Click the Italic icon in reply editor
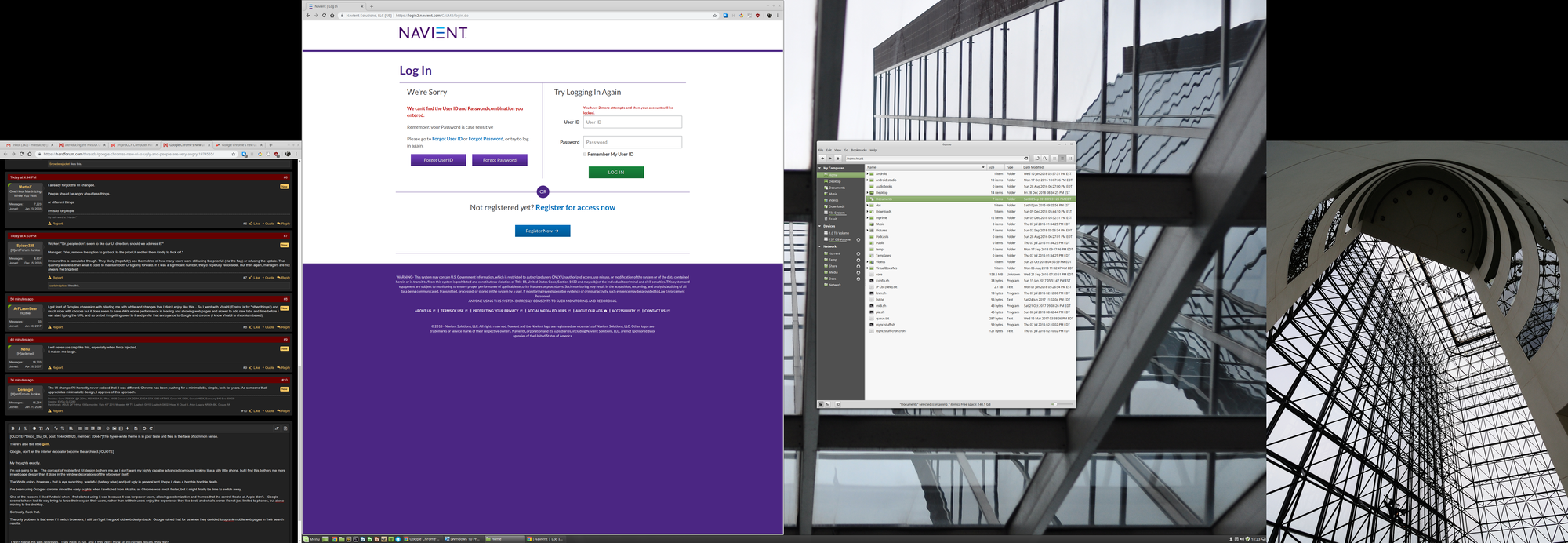Screen dimensions: 1568x543 tap(19, 428)
